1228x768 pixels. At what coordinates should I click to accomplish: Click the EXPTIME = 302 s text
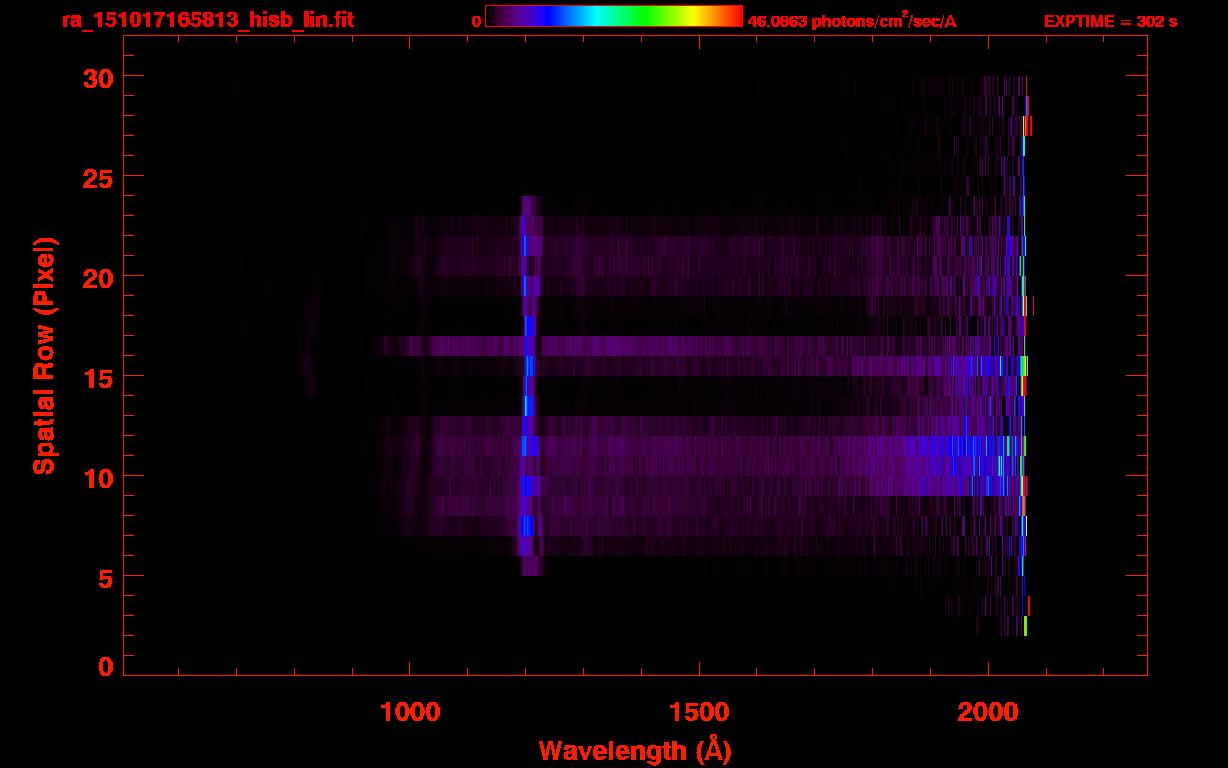(1110, 22)
